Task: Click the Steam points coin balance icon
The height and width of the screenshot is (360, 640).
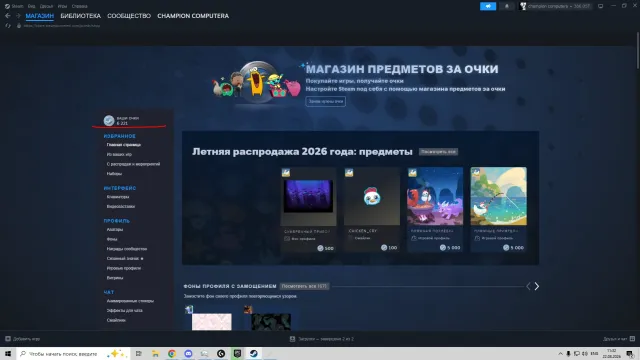Action: (x=109, y=120)
